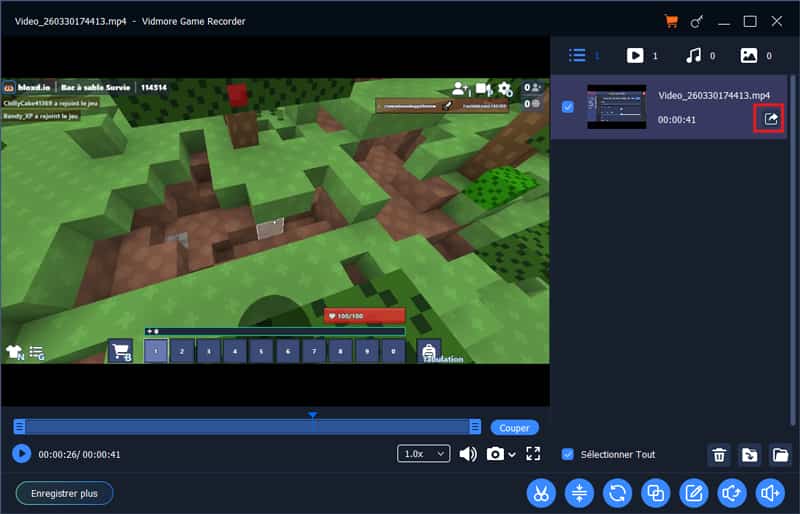Open the Advanced Trimmer scissors tool

click(x=541, y=493)
